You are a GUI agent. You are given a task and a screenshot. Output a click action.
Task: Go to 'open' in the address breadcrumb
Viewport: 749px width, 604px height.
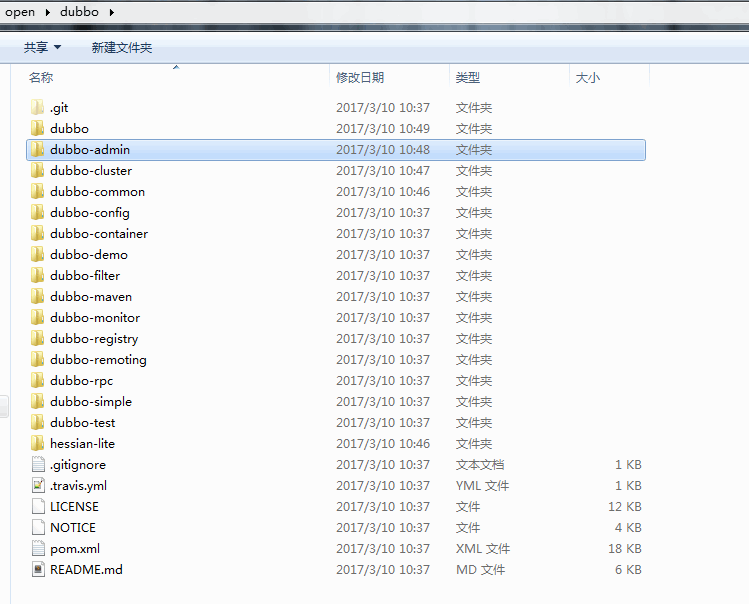click(20, 12)
